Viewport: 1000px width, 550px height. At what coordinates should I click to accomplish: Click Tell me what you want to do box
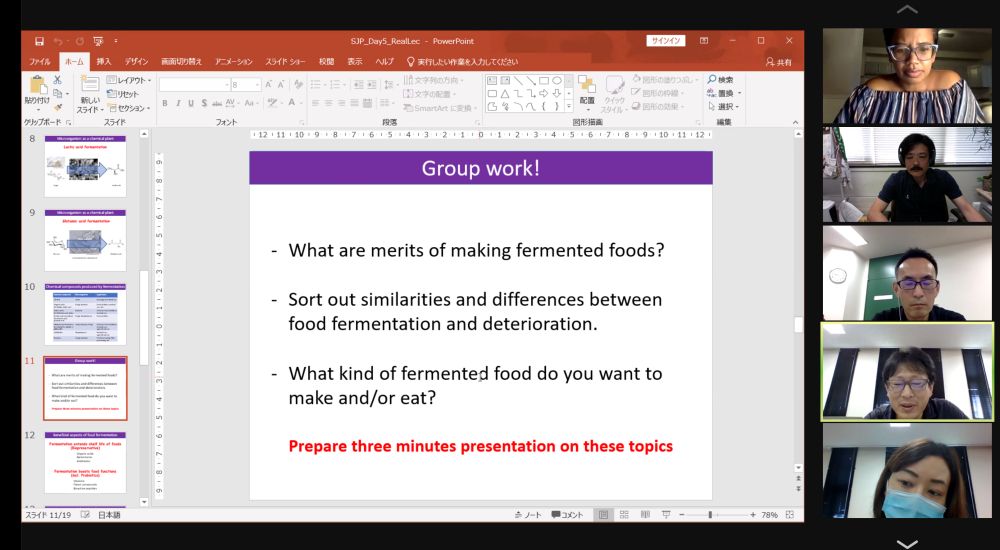tap(462, 62)
